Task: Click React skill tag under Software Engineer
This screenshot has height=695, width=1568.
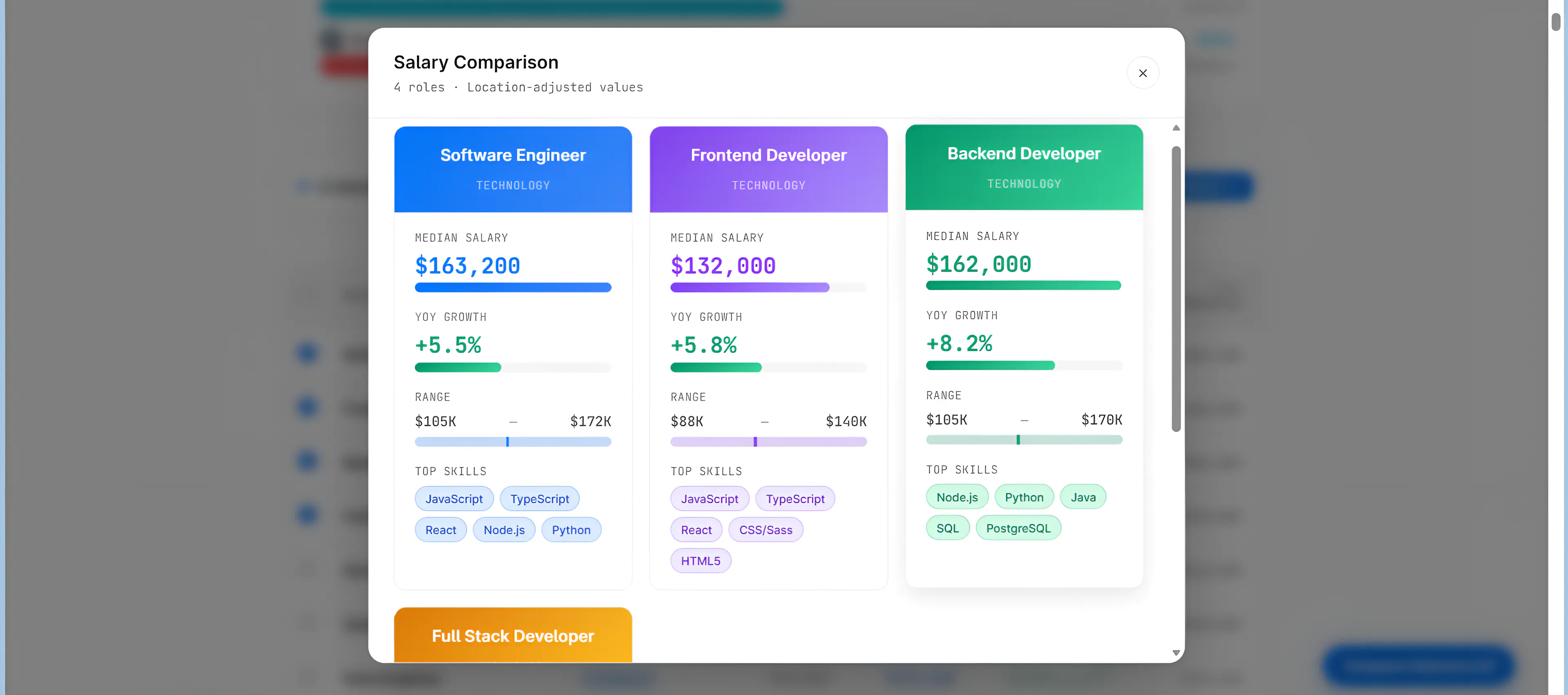Action: pyautogui.click(x=441, y=530)
